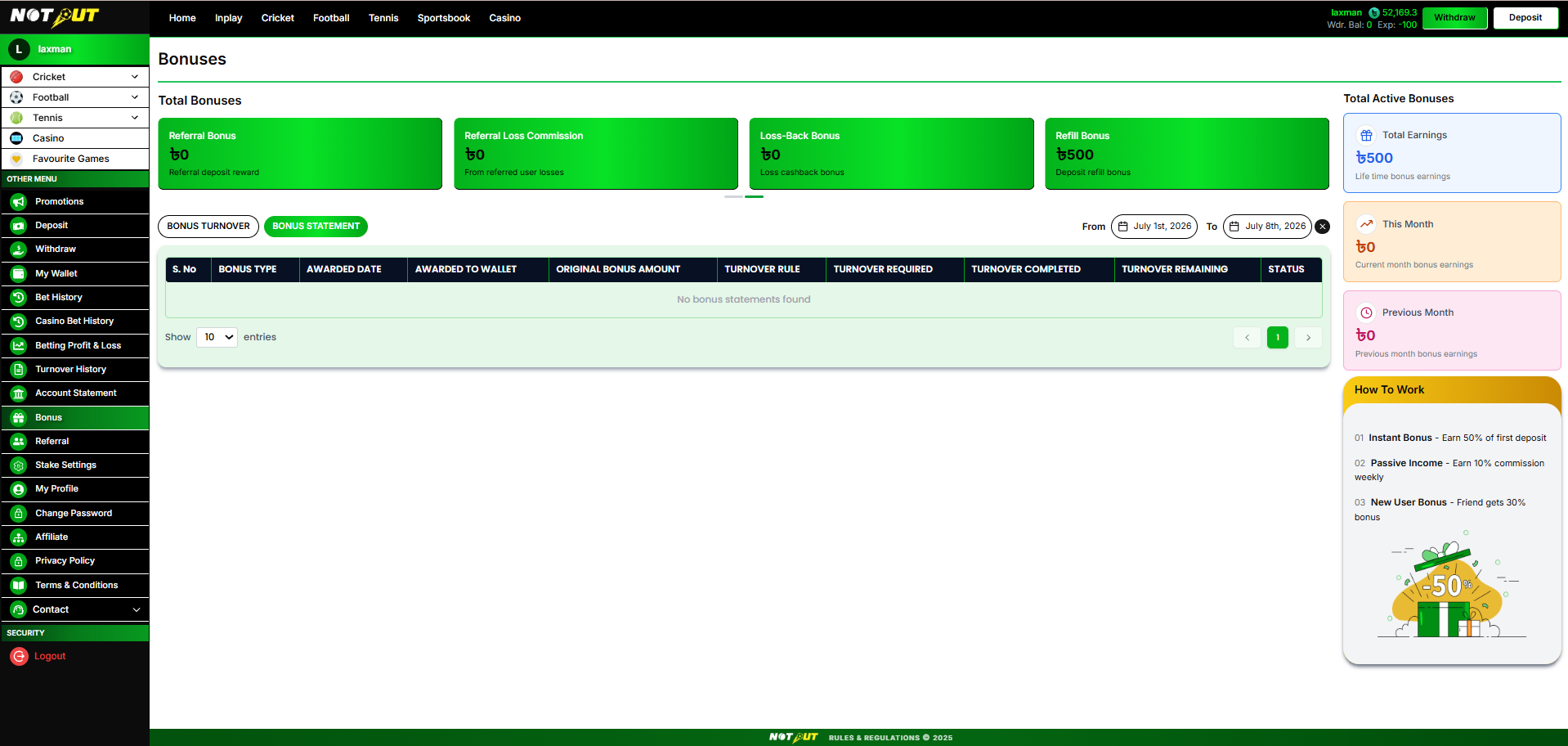The width and height of the screenshot is (1568, 746).
Task: Open the From date field
Action: click(1154, 227)
